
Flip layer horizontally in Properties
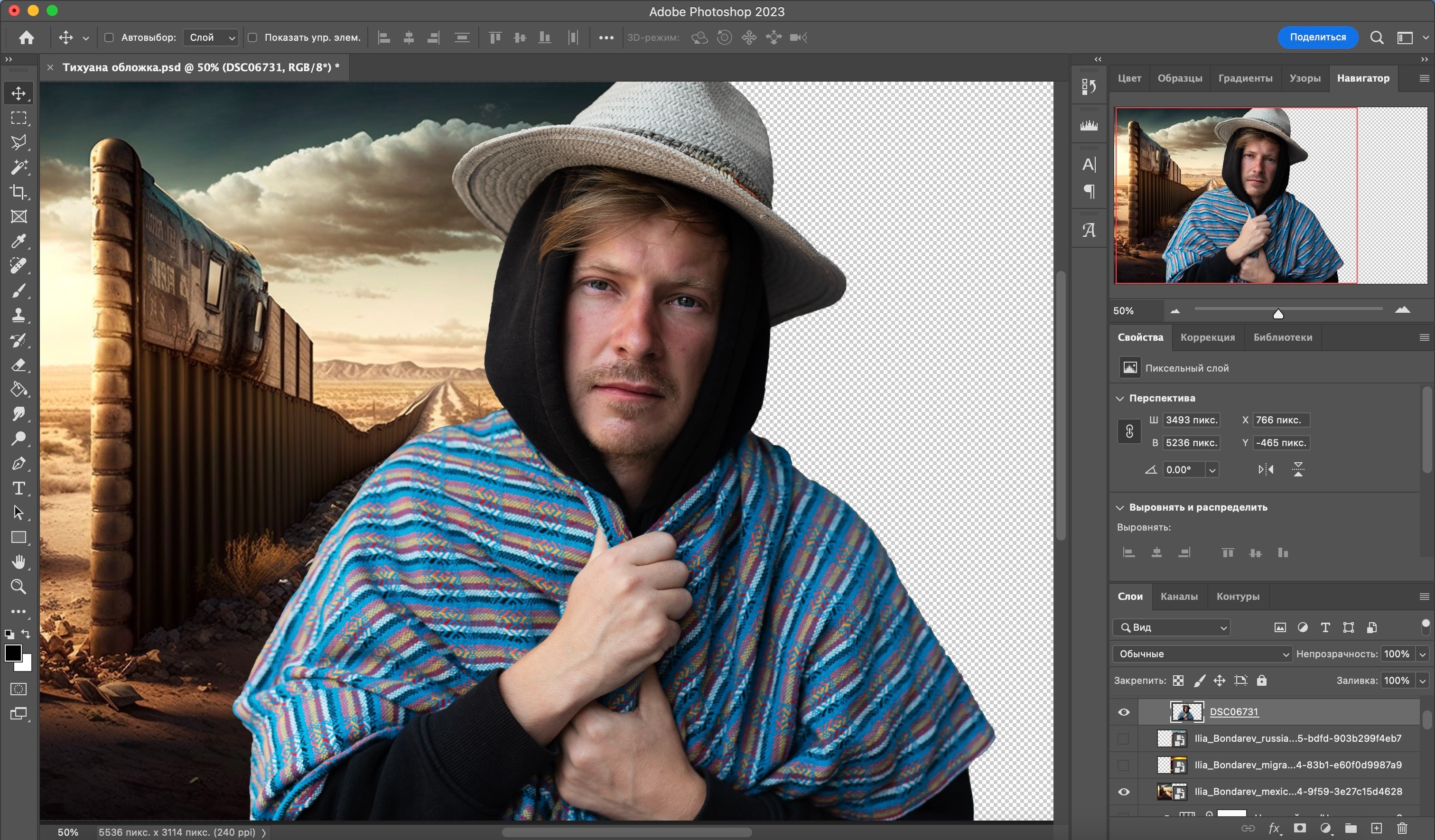(x=1266, y=469)
